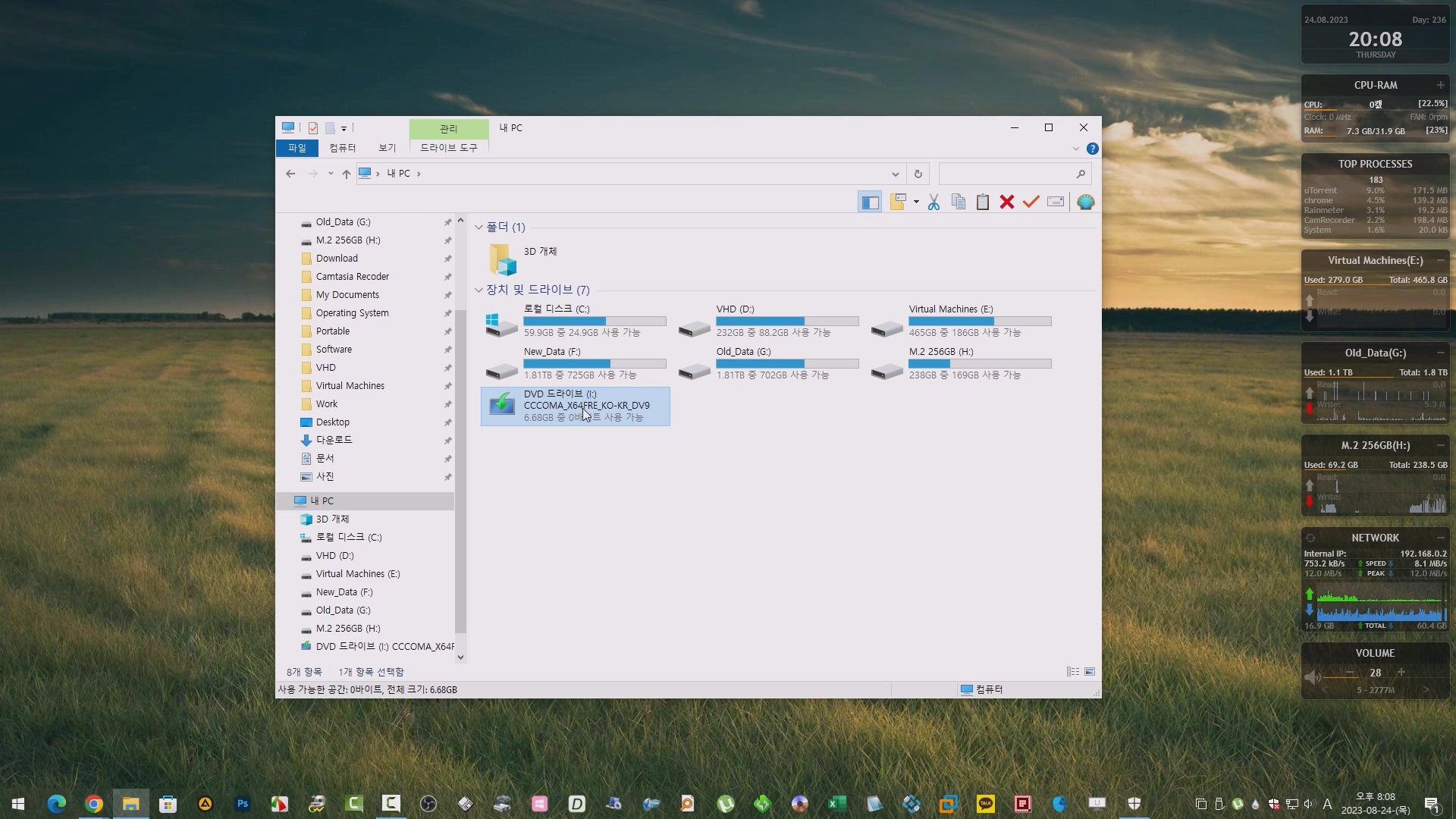Select 다운로드 in sidebar

(334, 441)
